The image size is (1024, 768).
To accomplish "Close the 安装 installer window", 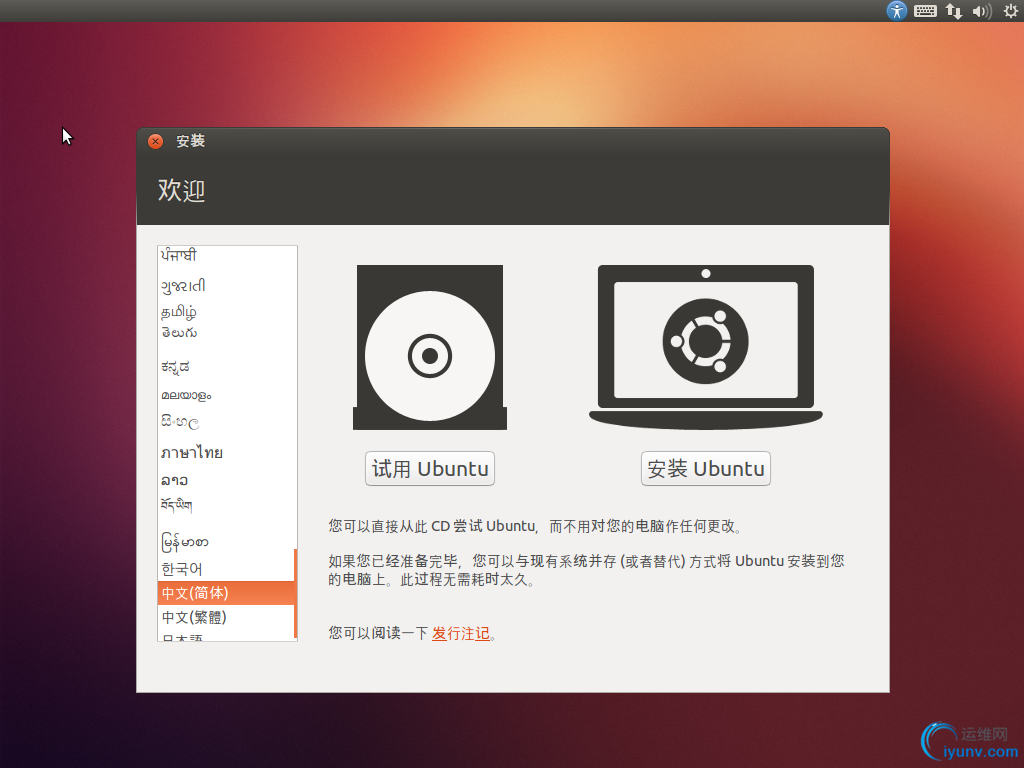I will [155, 141].
